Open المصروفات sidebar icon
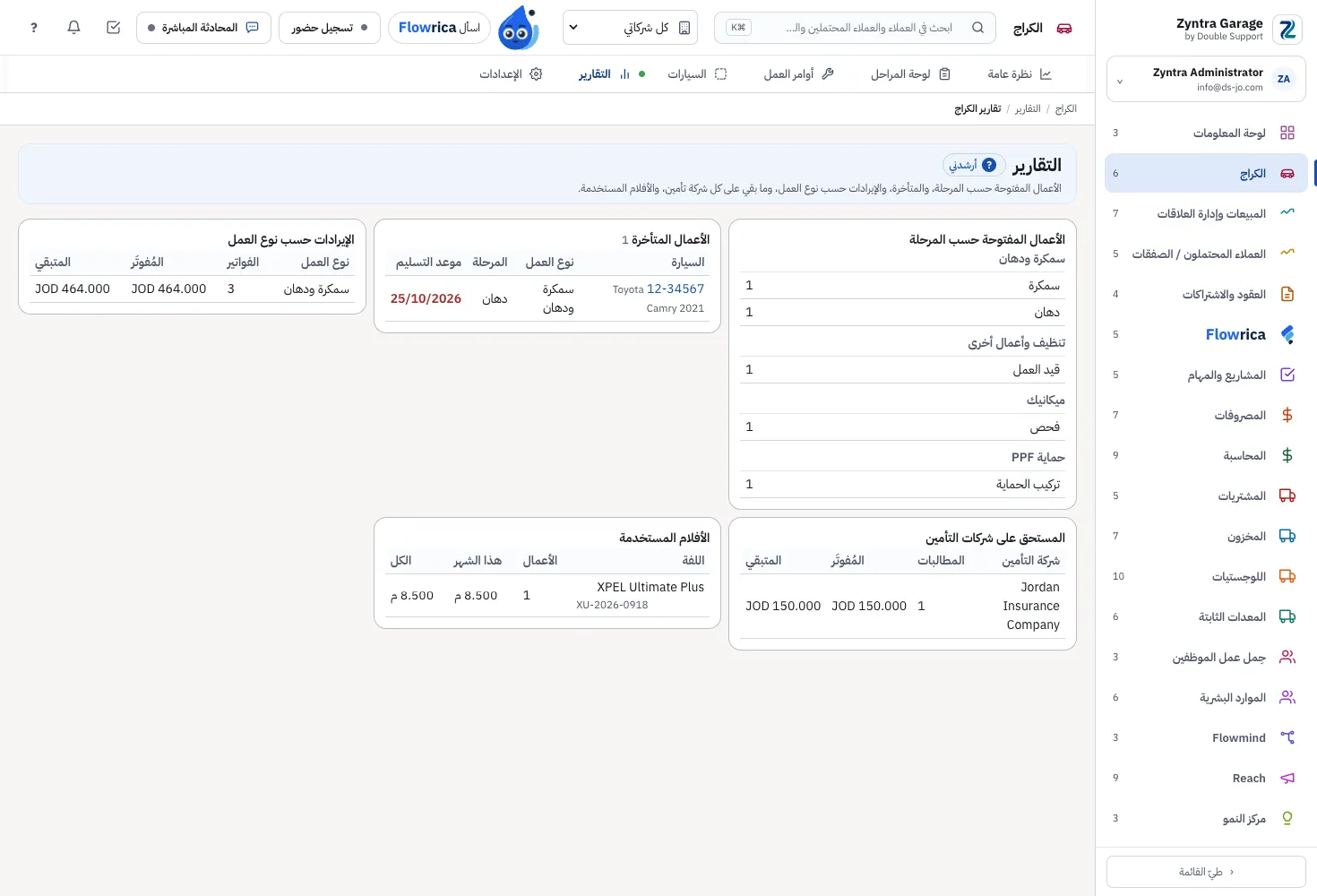The width and height of the screenshot is (1317, 896). (1287, 415)
